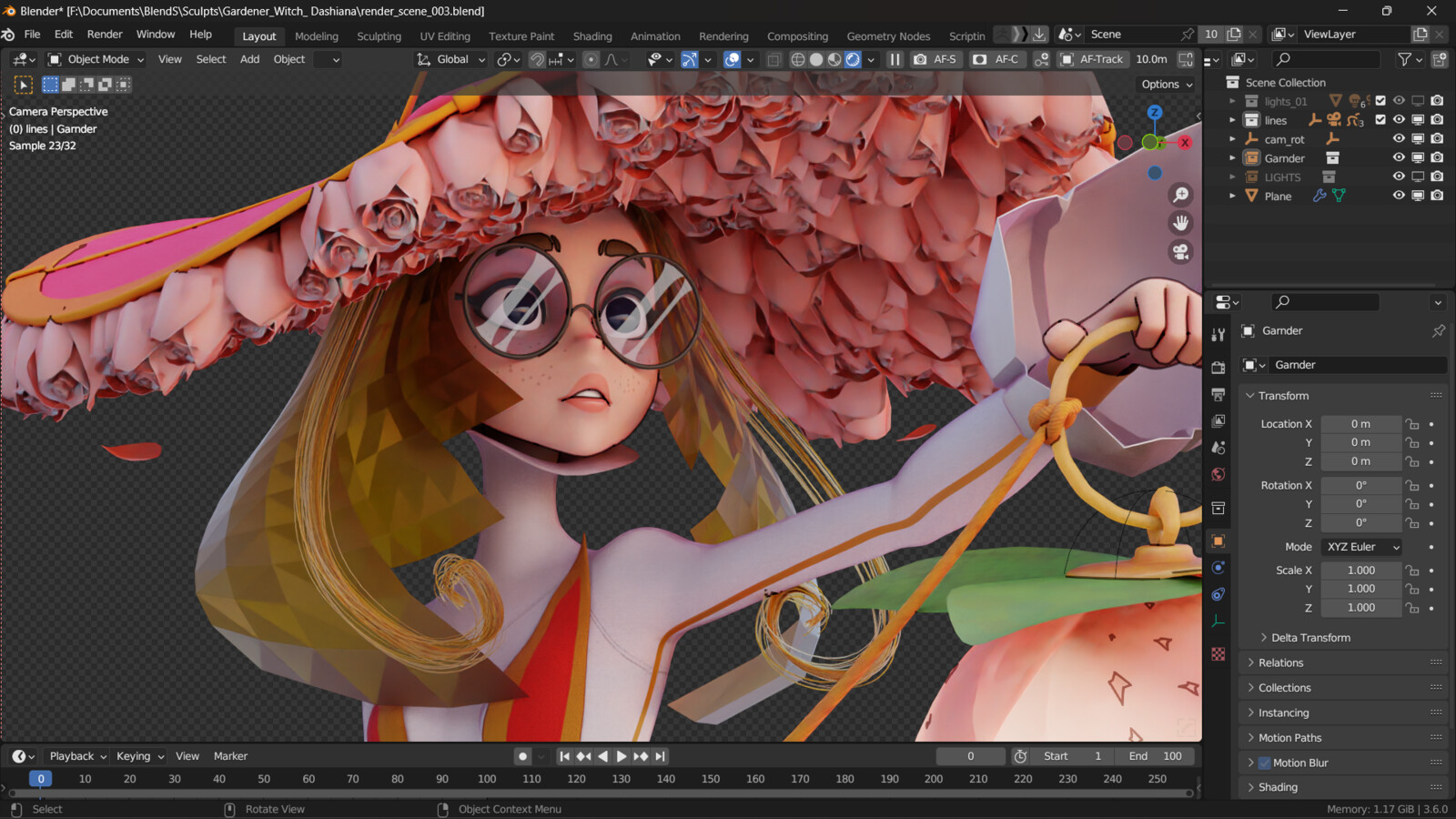Screen dimensions: 1456x819
Task: Open the Scene properties tab
Action: coord(1218,448)
